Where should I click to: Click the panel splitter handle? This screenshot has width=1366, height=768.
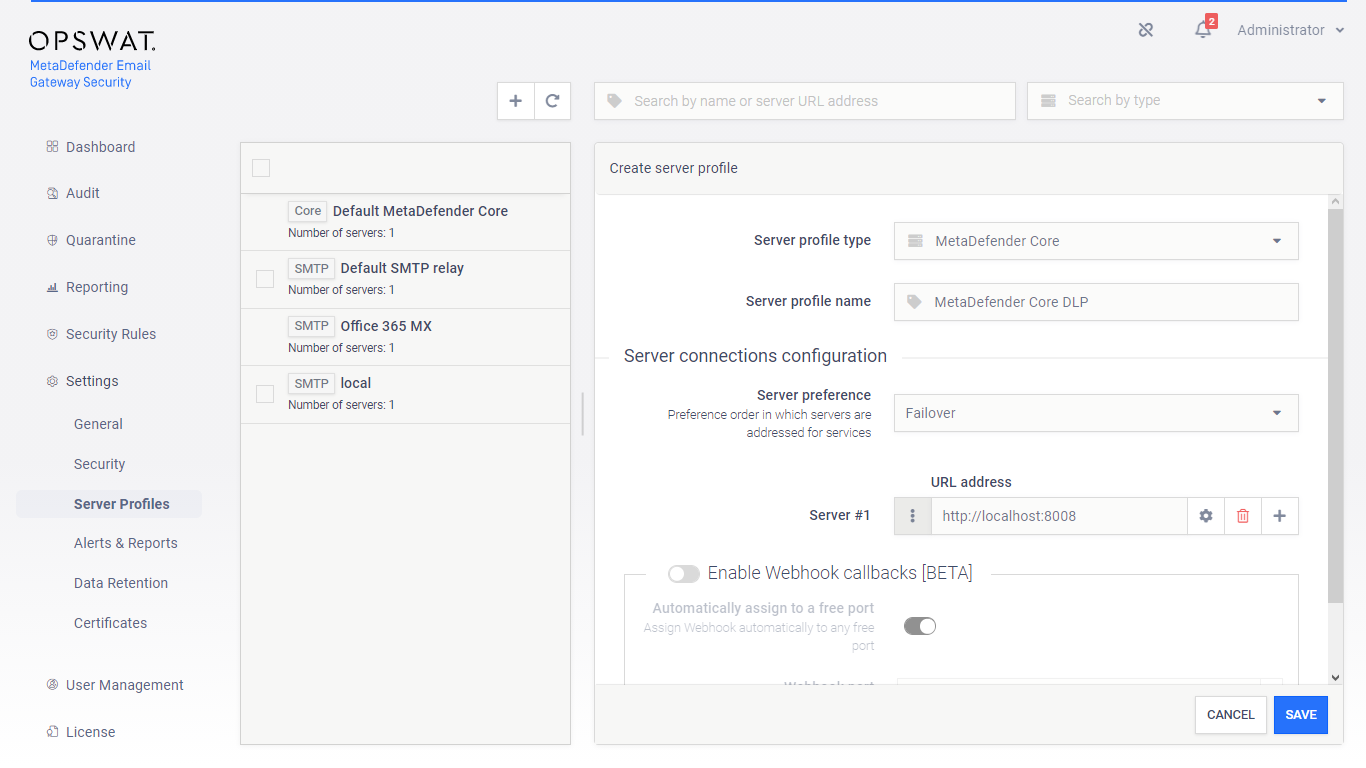582,413
